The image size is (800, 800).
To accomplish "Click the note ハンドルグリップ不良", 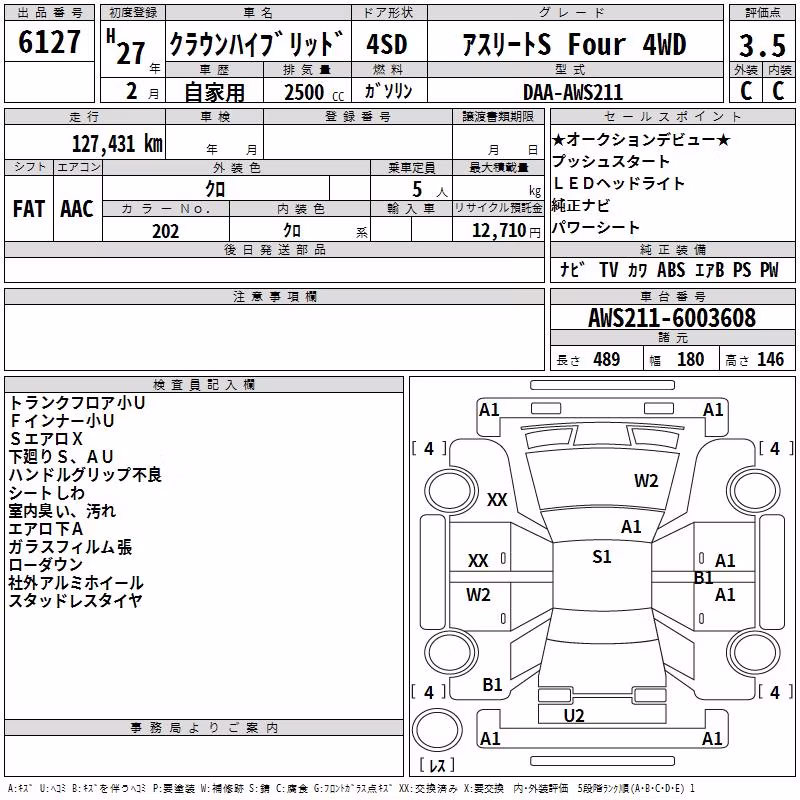I will pos(85,474).
